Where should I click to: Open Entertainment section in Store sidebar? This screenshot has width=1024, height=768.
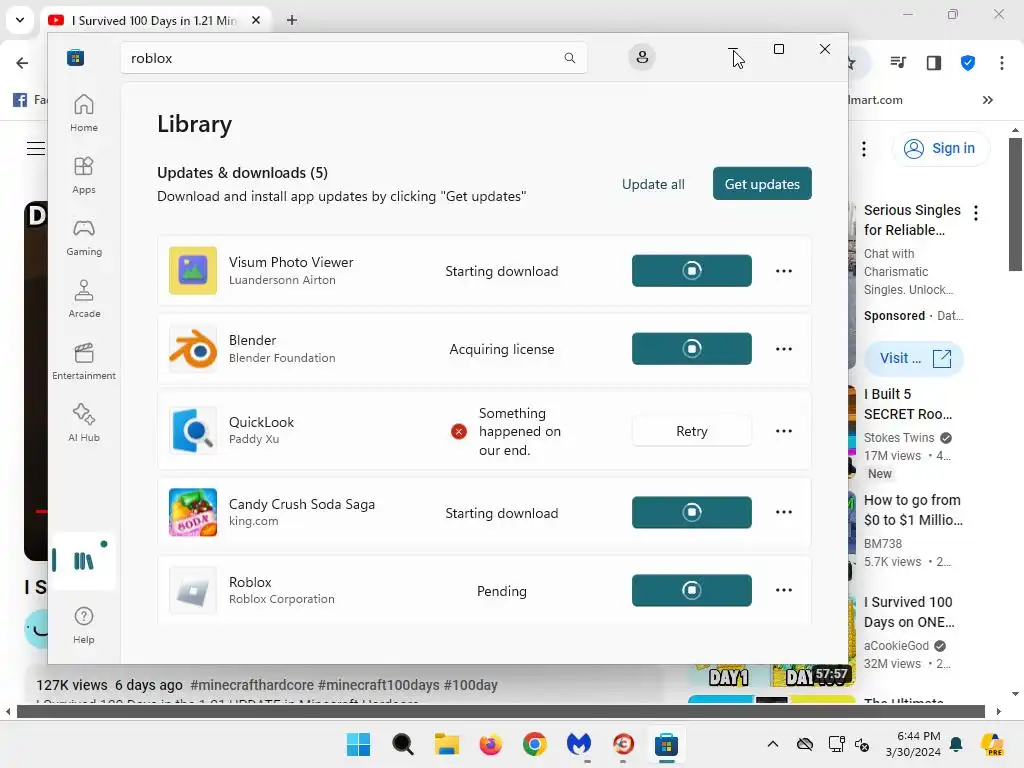[x=84, y=361]
